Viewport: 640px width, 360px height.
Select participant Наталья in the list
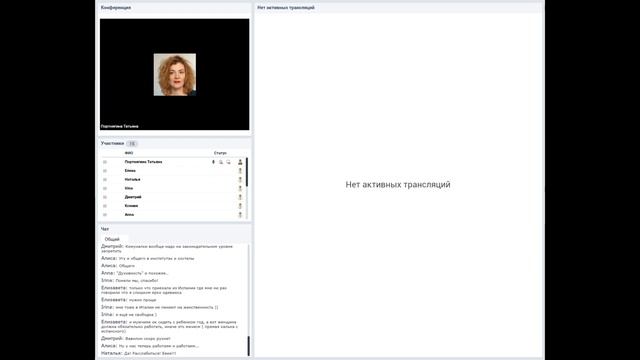tap(133, 180)
